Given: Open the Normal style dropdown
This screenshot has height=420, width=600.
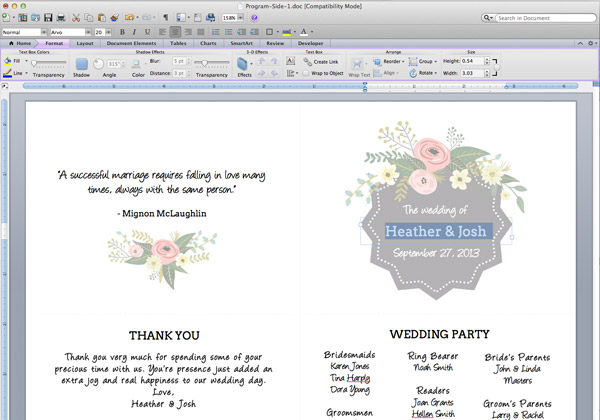Looking at the screenshot, I should (x=44, y=32).
